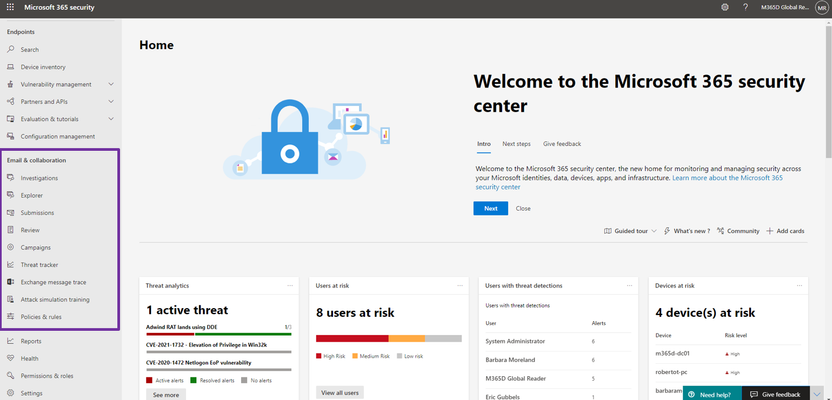
Task: Click the Threat tracker chart icon
Action: [x=11, y=265]
